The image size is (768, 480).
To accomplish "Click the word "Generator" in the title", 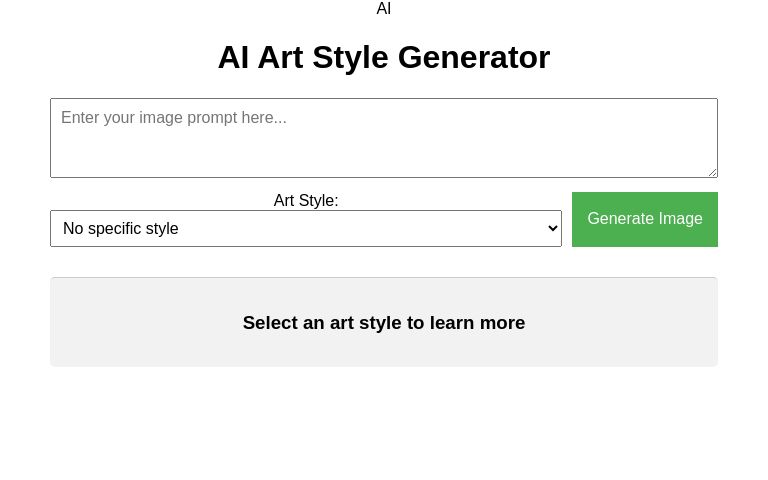I will coord(474,57).
